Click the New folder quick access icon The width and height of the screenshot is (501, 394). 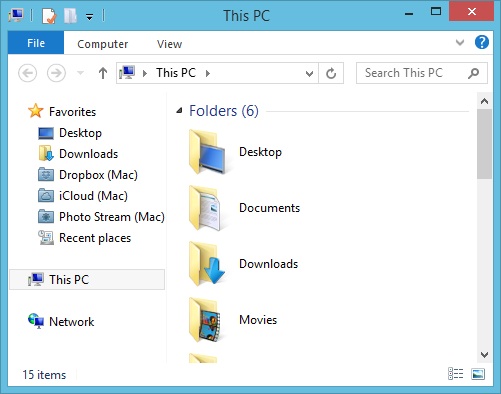(70, 16)
